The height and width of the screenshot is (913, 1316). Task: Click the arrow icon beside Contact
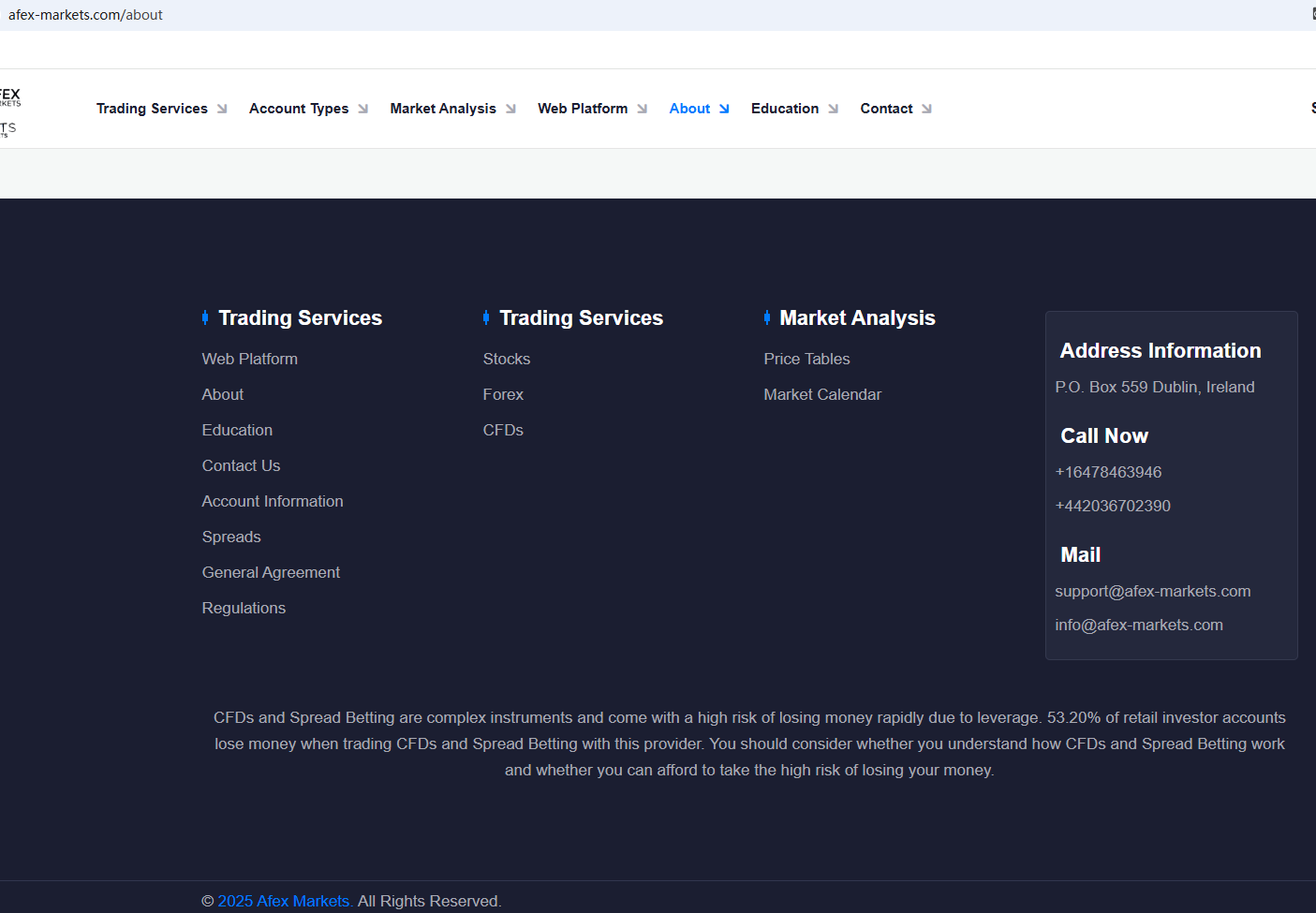point(926,109)
